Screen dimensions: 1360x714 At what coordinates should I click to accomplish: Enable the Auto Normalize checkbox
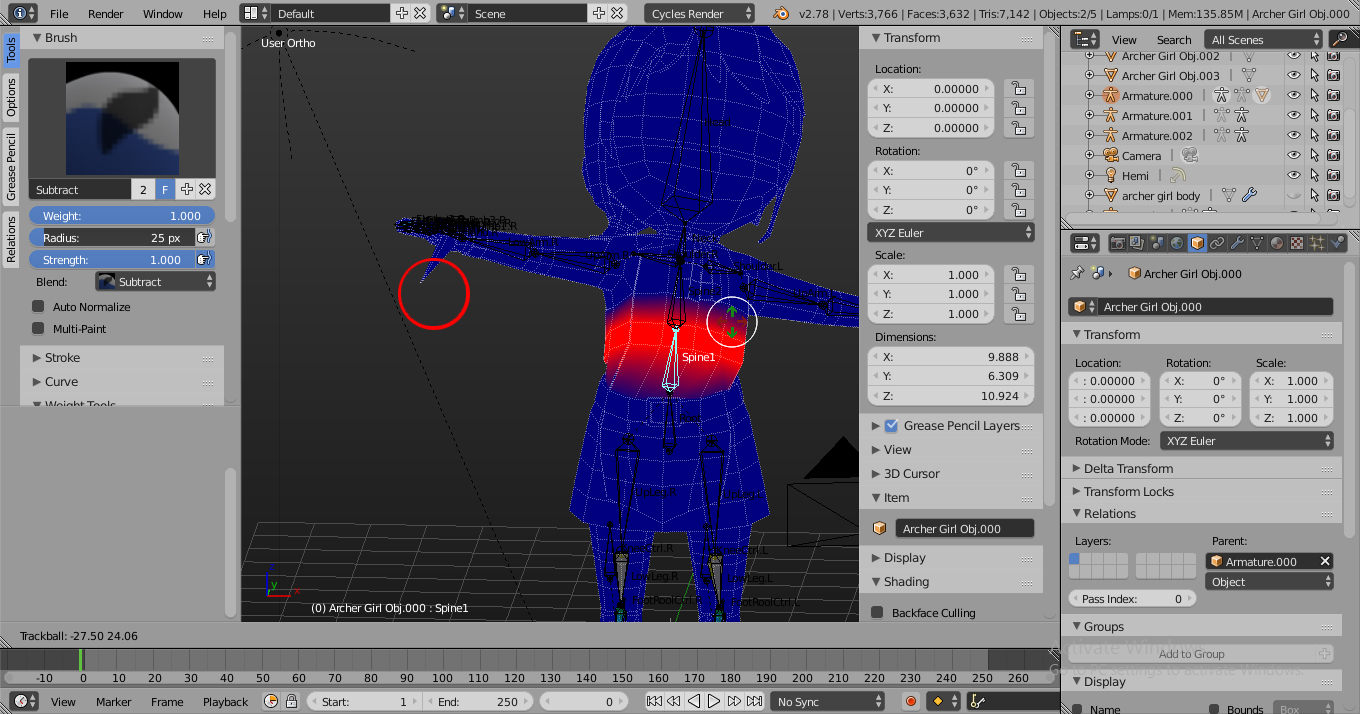[x=38, y=307]
